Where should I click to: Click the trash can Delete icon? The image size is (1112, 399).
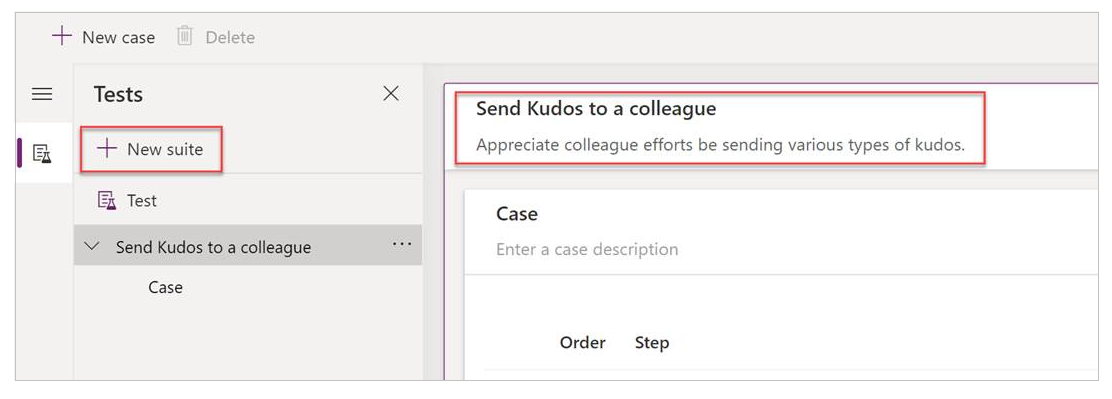click(x=184, y=36)
